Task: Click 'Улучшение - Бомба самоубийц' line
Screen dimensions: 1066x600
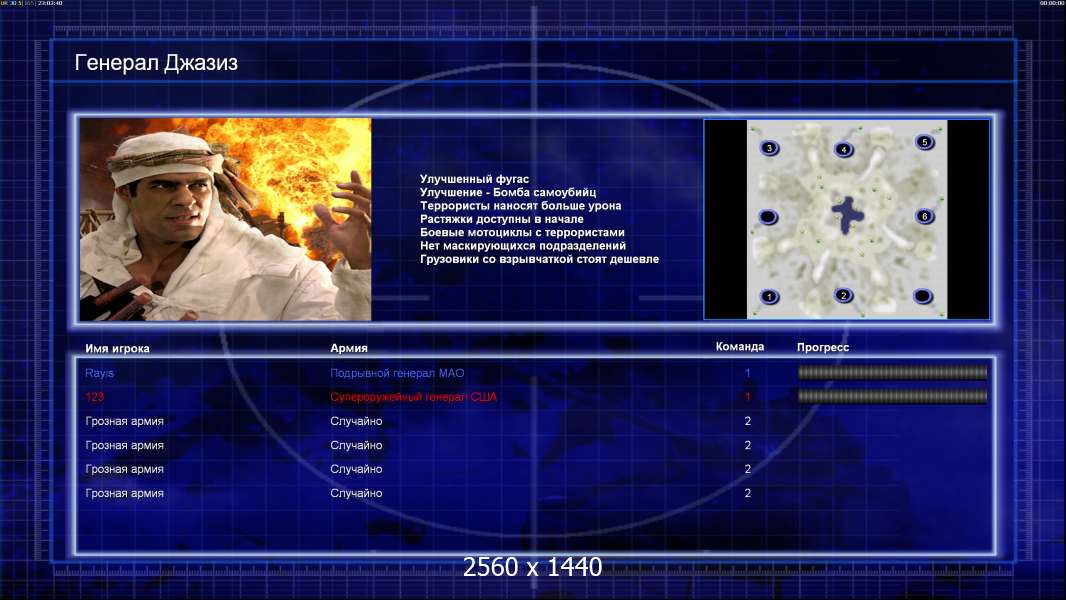Action: (x=508, y=192)
